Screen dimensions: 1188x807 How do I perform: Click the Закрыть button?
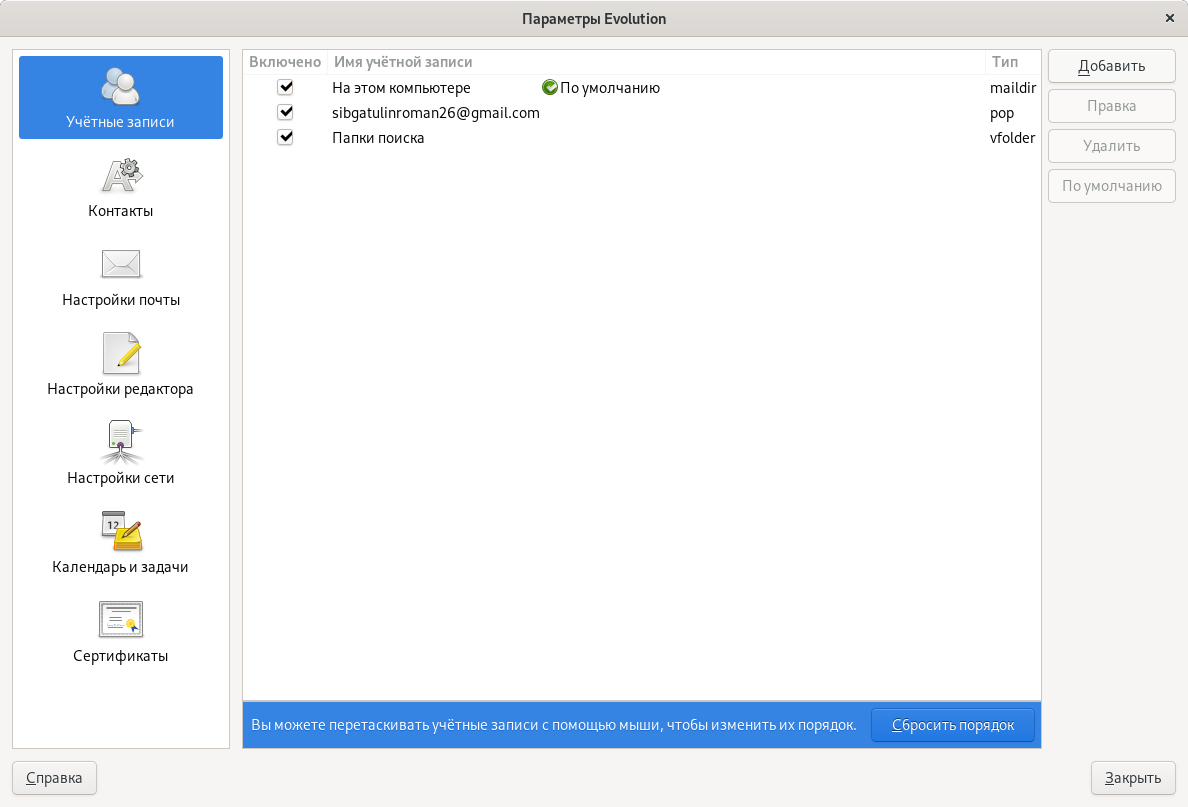coord(1133,778)
